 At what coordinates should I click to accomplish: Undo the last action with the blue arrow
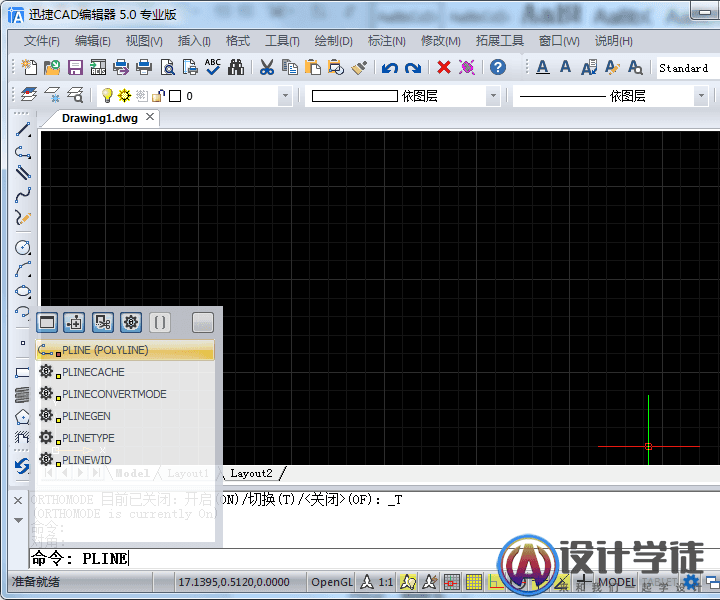[389, 68]
